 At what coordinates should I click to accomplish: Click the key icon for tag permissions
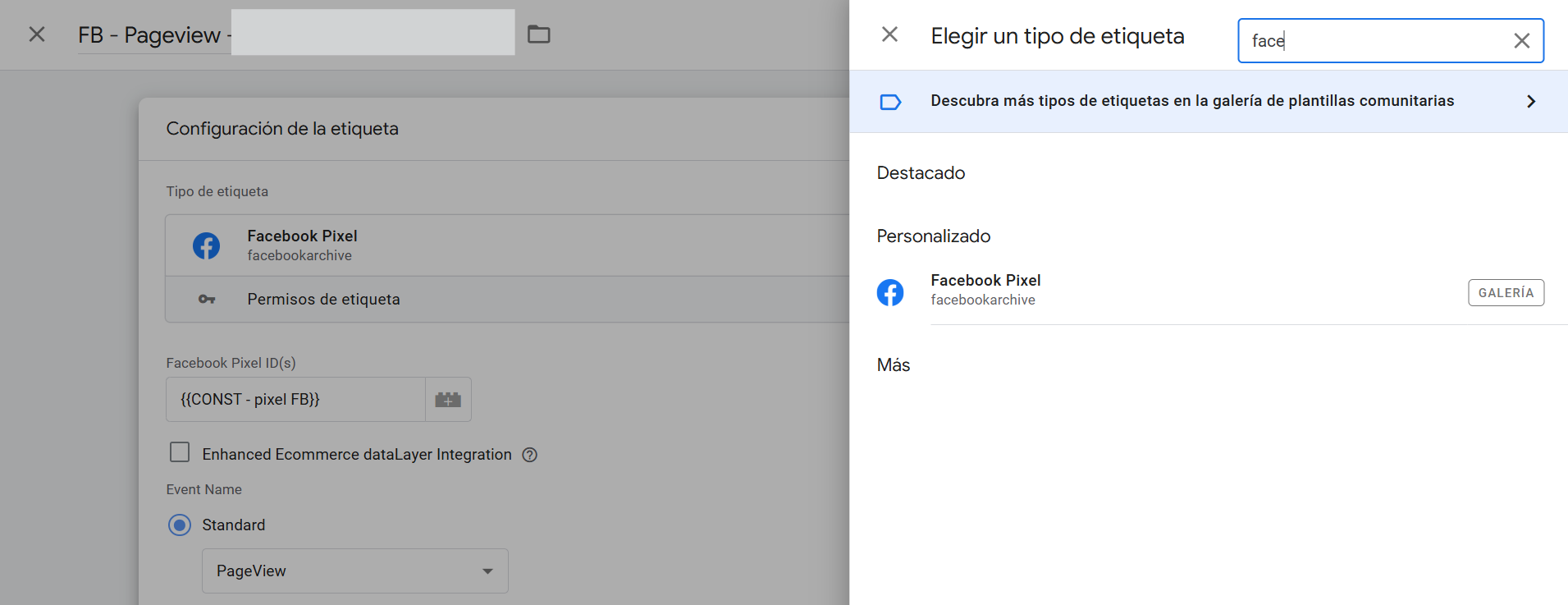206,300
